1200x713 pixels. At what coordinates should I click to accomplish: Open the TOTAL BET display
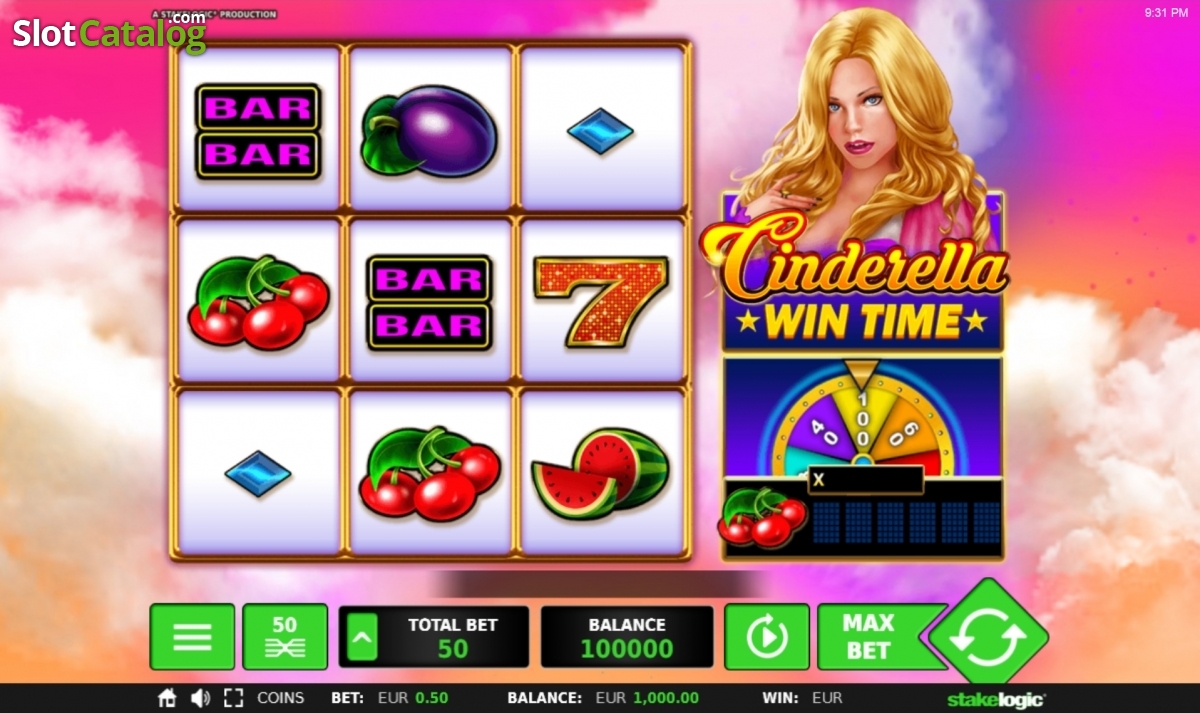pyautogui.click(x=452, y=637)
